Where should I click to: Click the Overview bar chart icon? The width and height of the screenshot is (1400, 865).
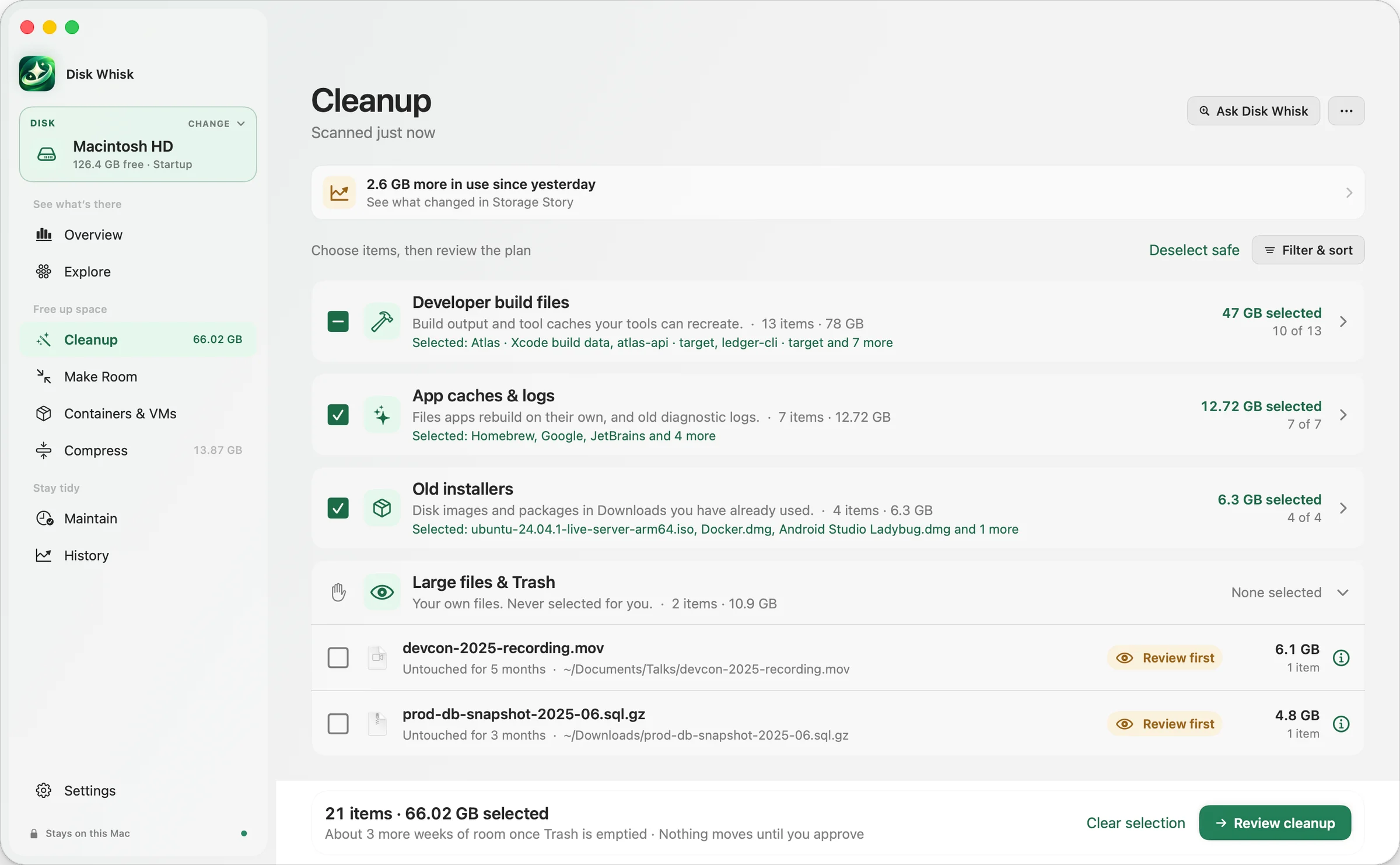point(44,234)
